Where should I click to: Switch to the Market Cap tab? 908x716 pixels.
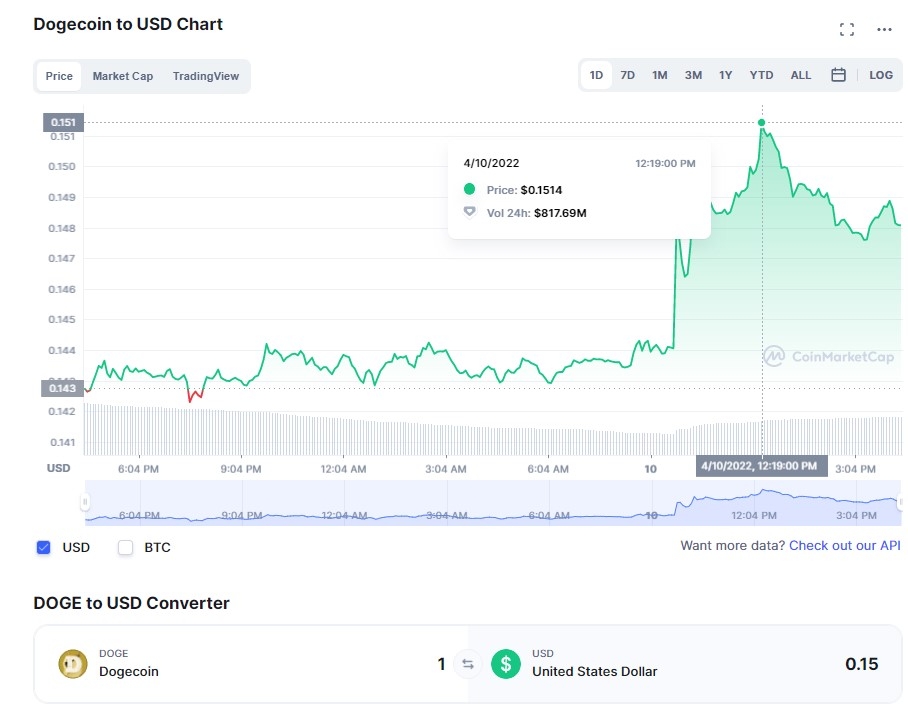point(123,76)
